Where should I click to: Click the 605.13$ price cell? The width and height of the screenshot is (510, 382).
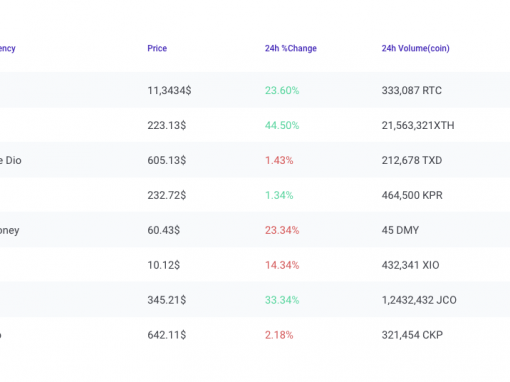coord(167,160)
